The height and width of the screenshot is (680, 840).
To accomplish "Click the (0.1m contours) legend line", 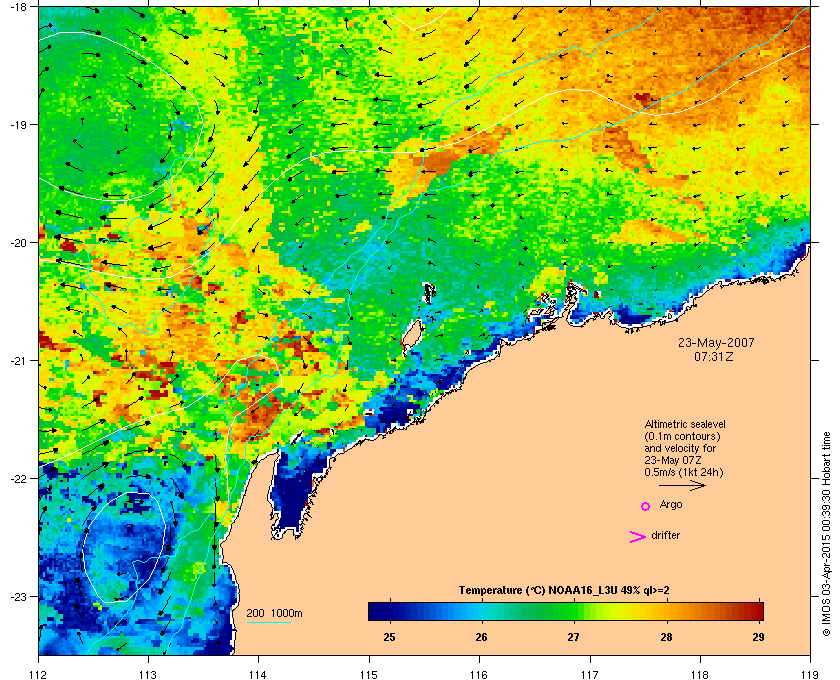I will click(682, 436).
